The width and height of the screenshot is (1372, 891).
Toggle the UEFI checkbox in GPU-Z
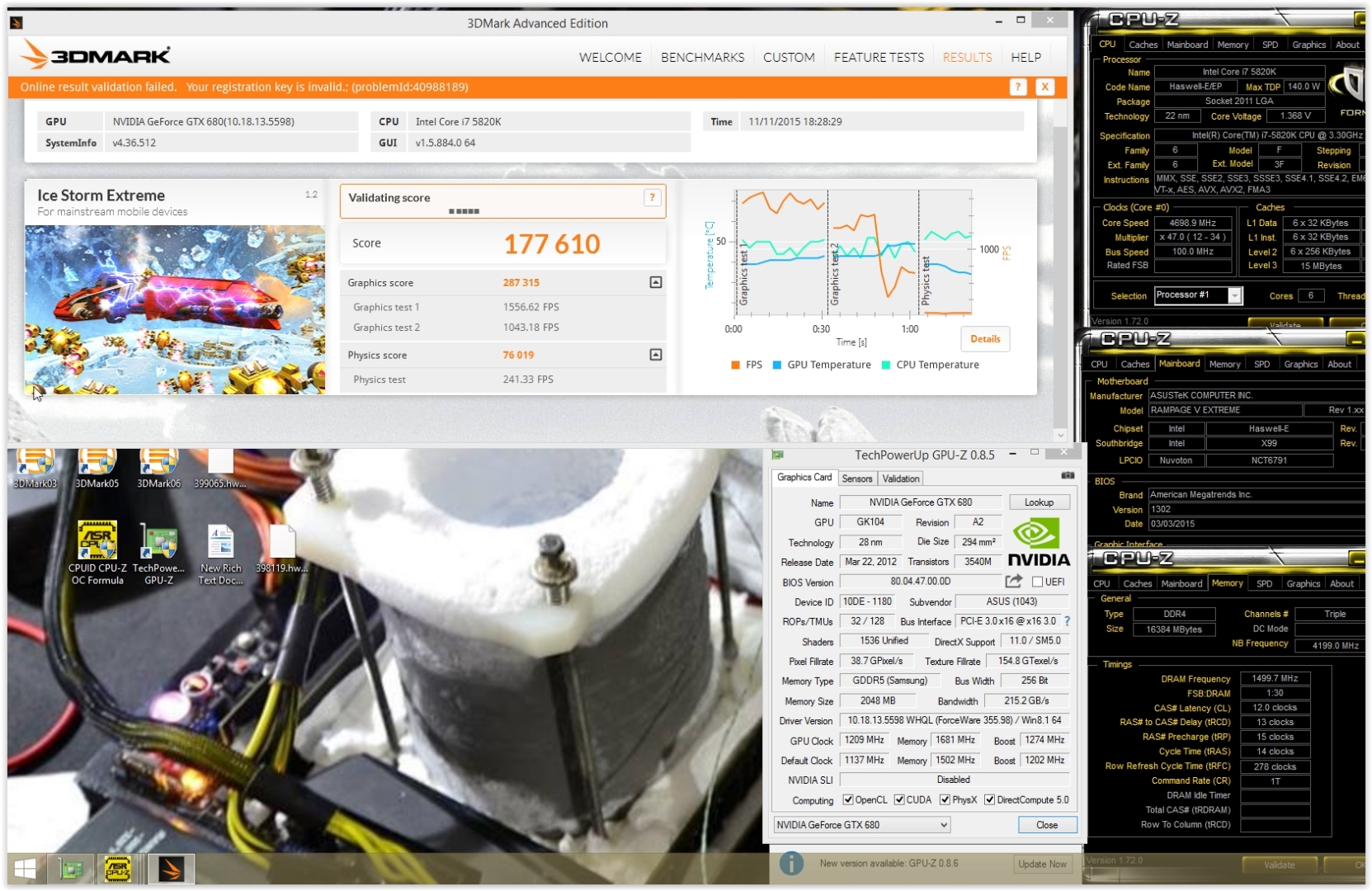click(1037, 582)
